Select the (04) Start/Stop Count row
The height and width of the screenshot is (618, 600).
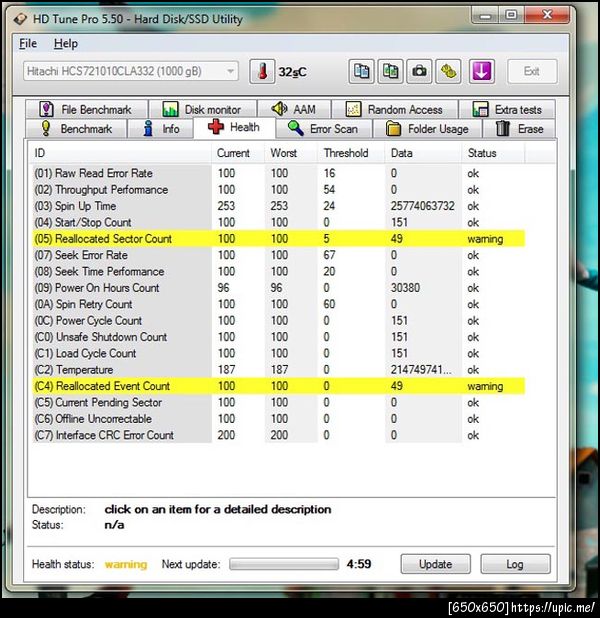(279, 222)
